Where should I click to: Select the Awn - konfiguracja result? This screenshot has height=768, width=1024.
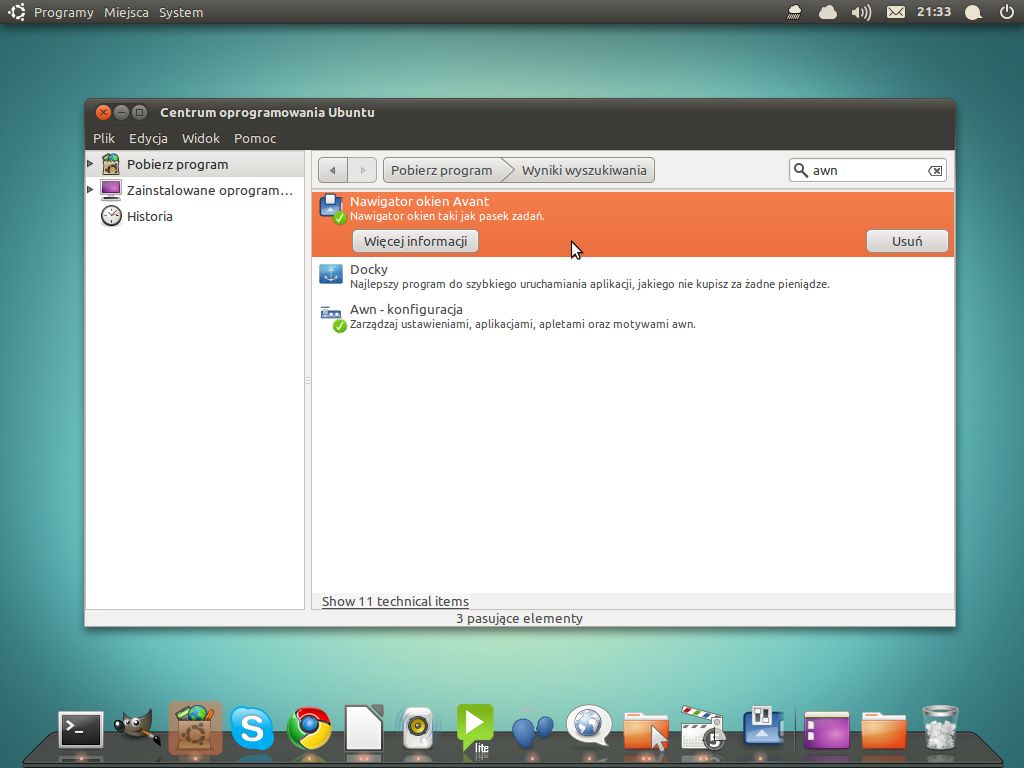[x=633, y=316]
